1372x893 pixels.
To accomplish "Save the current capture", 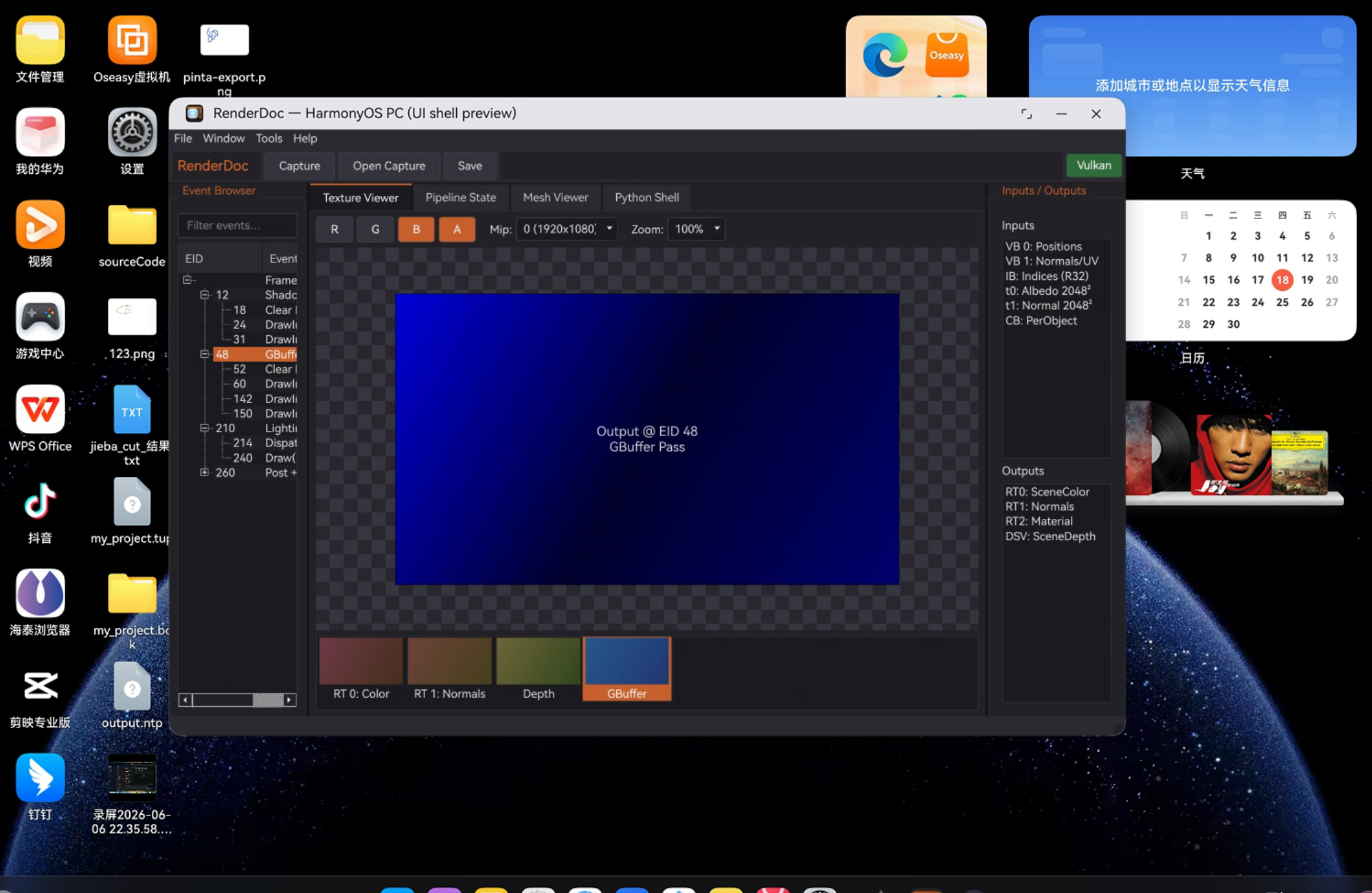I will point(470,166).
